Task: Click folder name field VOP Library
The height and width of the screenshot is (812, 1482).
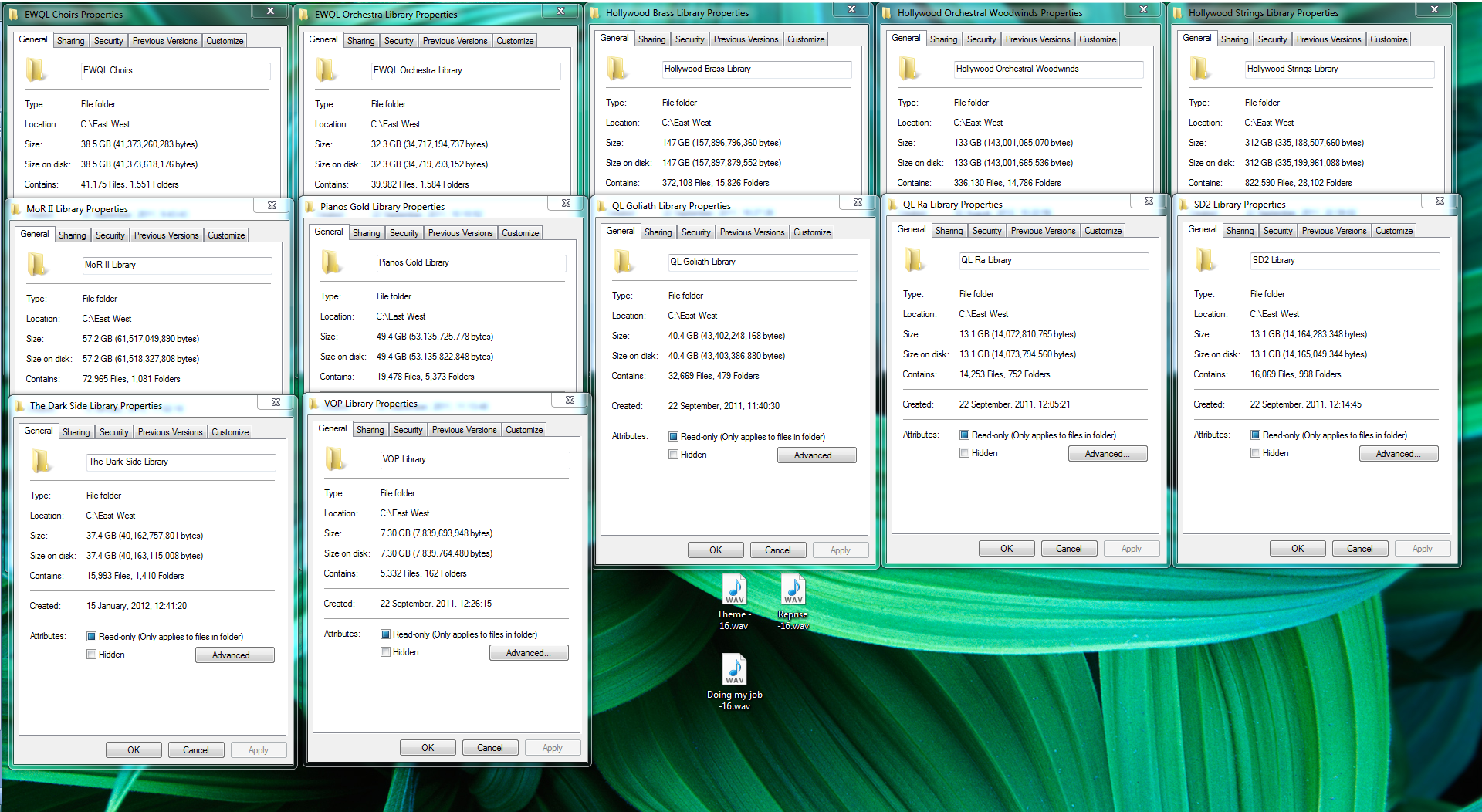Action: coord(475,459)
